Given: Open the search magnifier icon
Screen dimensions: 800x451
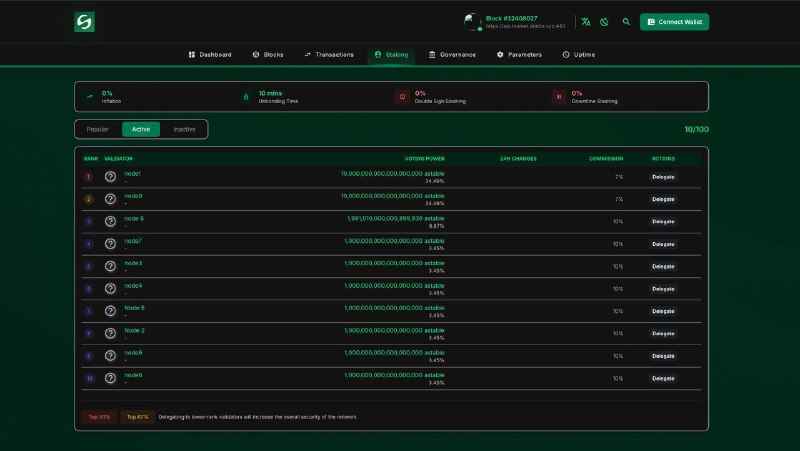Looking at the screenshot, I should point(626,22).
